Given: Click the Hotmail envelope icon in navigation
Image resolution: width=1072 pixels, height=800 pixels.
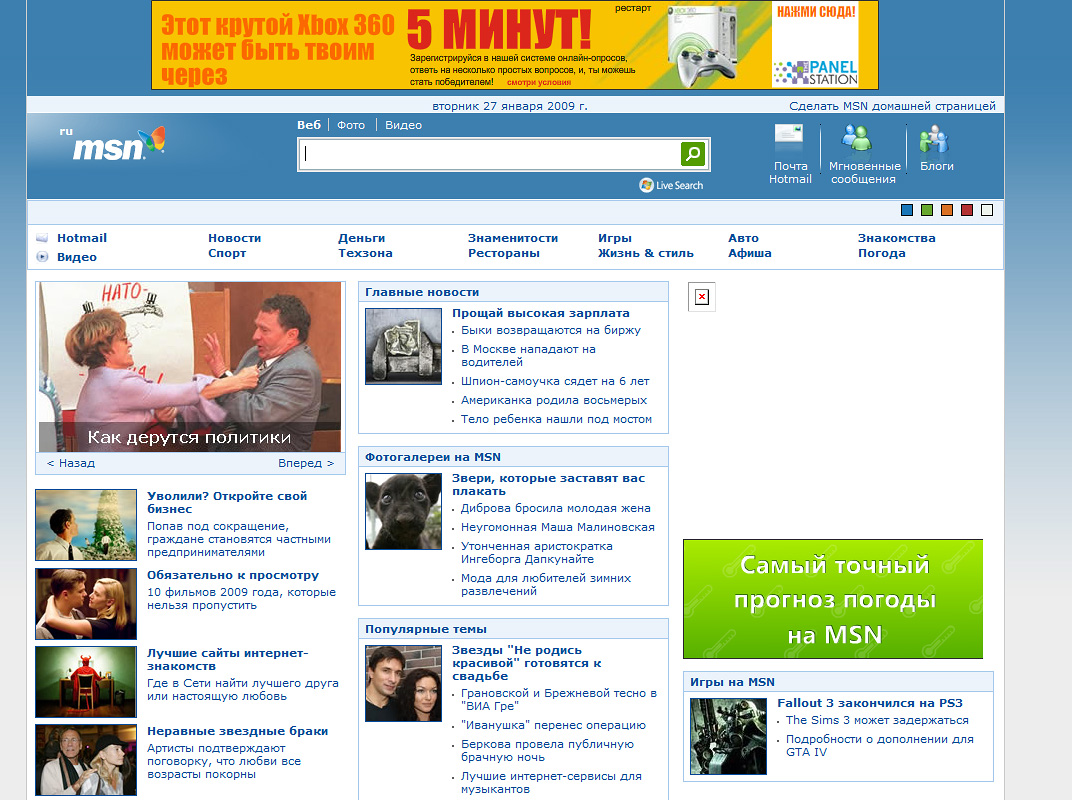Looking at the screenshot, I should point(42,238).
